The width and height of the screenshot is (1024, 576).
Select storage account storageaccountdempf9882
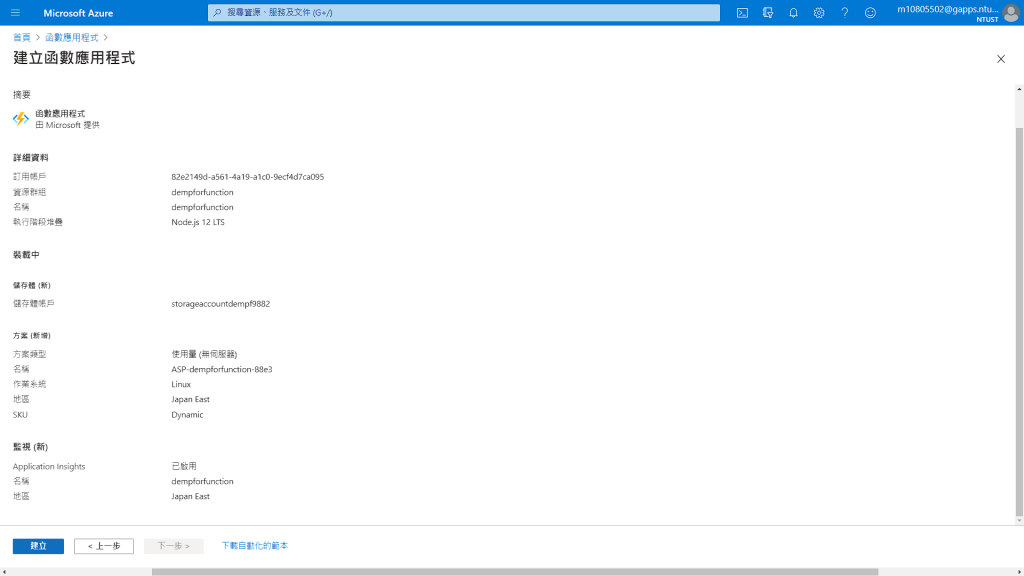point(221,304)
